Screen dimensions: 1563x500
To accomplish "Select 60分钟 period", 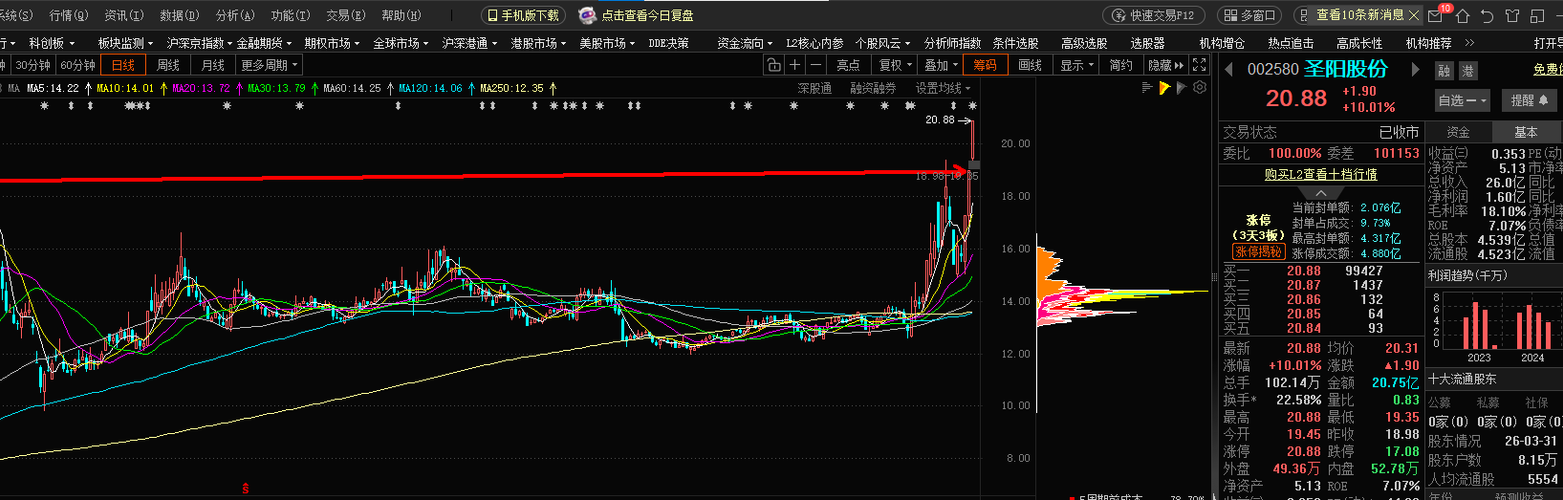I will tap(77, 65).
